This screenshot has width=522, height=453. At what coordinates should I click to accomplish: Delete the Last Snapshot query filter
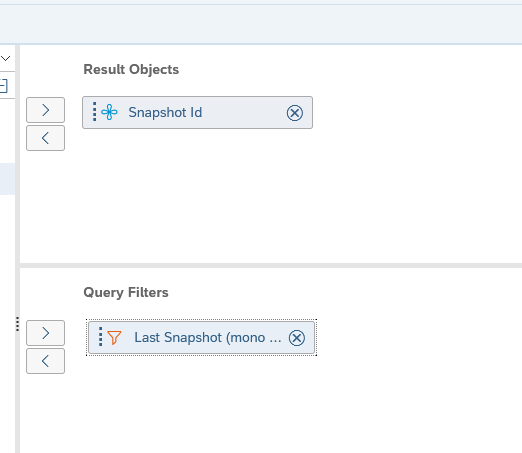tap(297, 338)
